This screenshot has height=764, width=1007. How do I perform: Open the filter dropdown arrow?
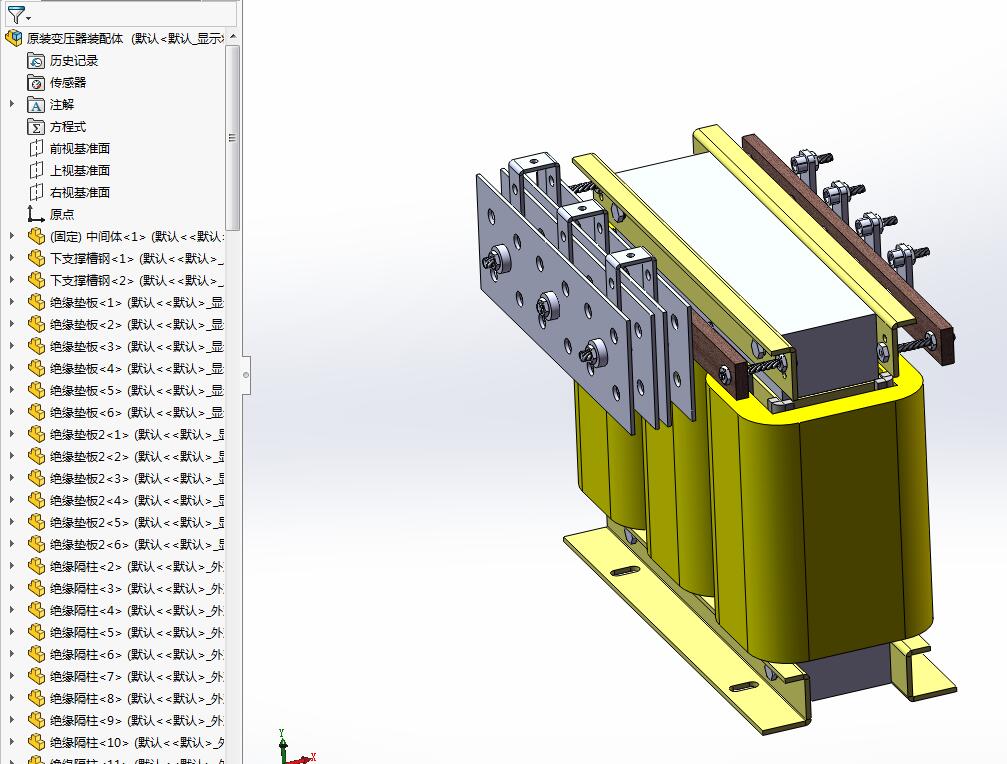(x=29, y=18)
